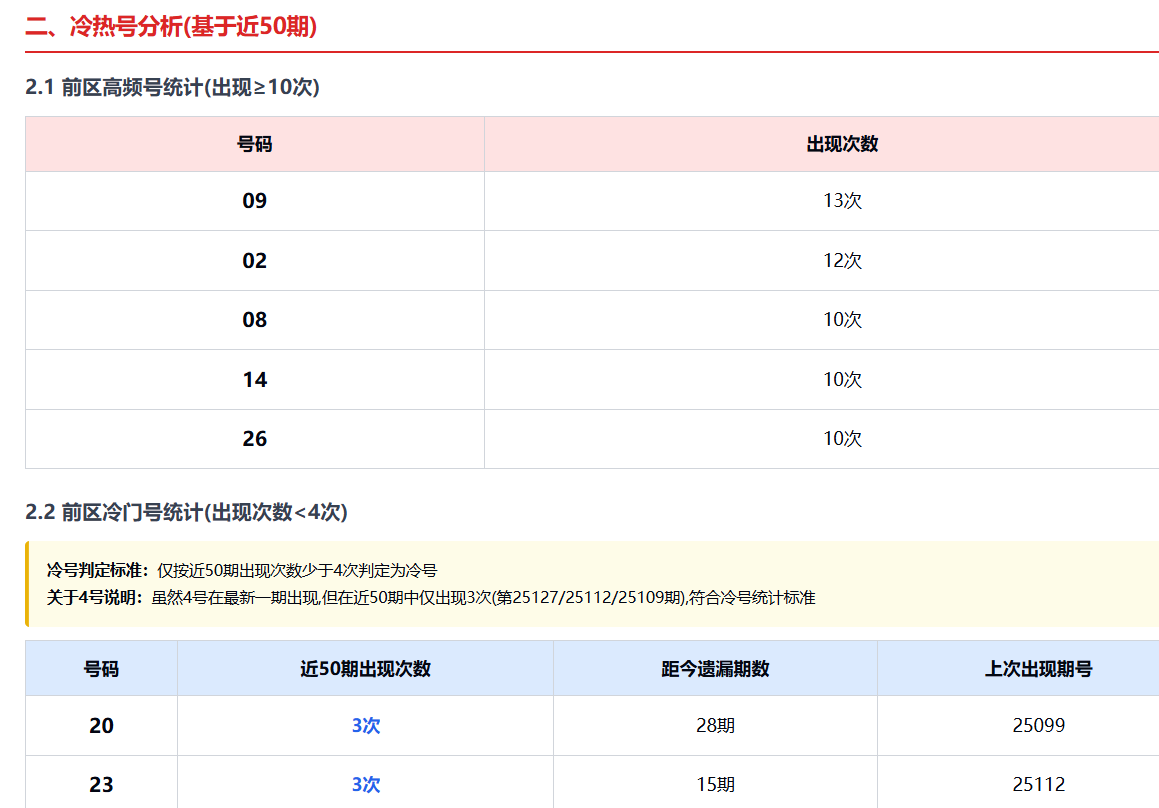Click the 近50期出现次数 column header
The width and height of the screenshot is (1159, 808).
(x=365, y=669)
